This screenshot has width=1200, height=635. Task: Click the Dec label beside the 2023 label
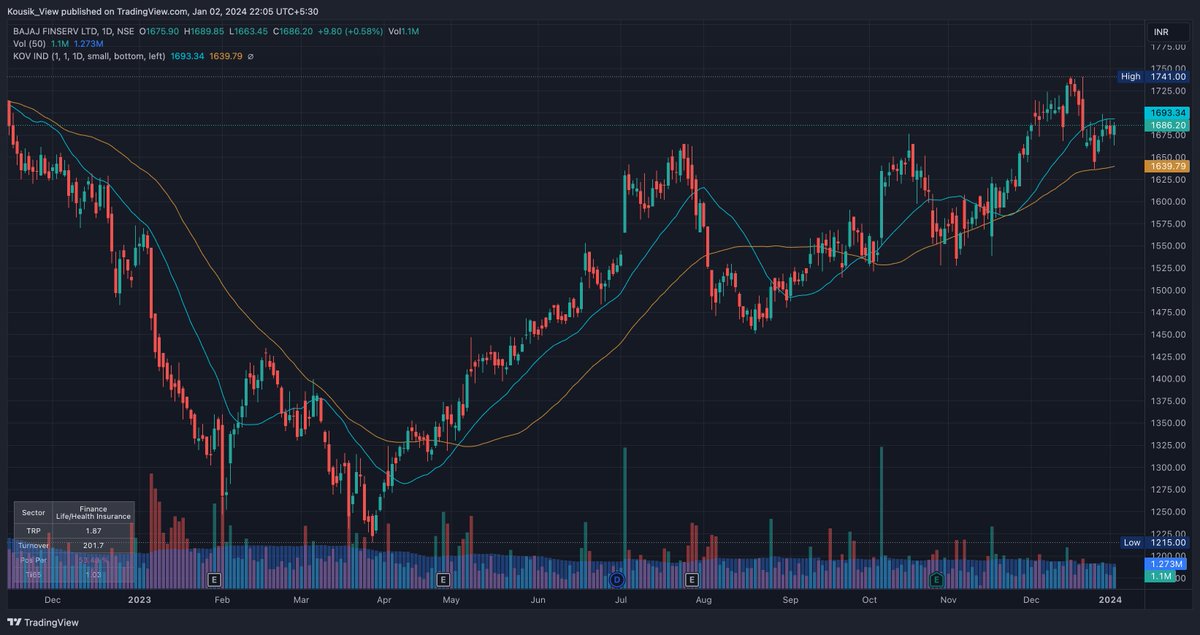coord(53,599)
